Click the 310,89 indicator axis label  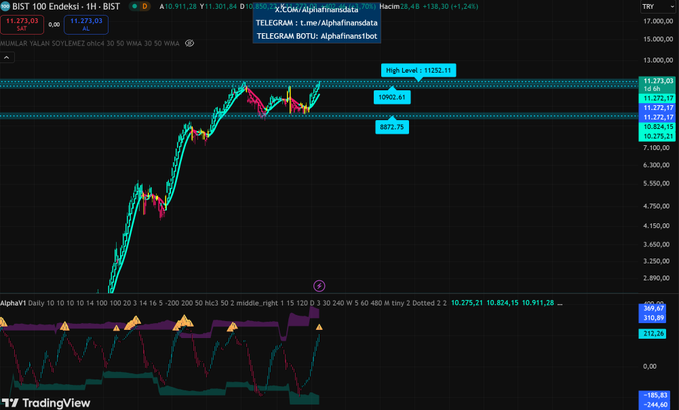pos(653,318)
